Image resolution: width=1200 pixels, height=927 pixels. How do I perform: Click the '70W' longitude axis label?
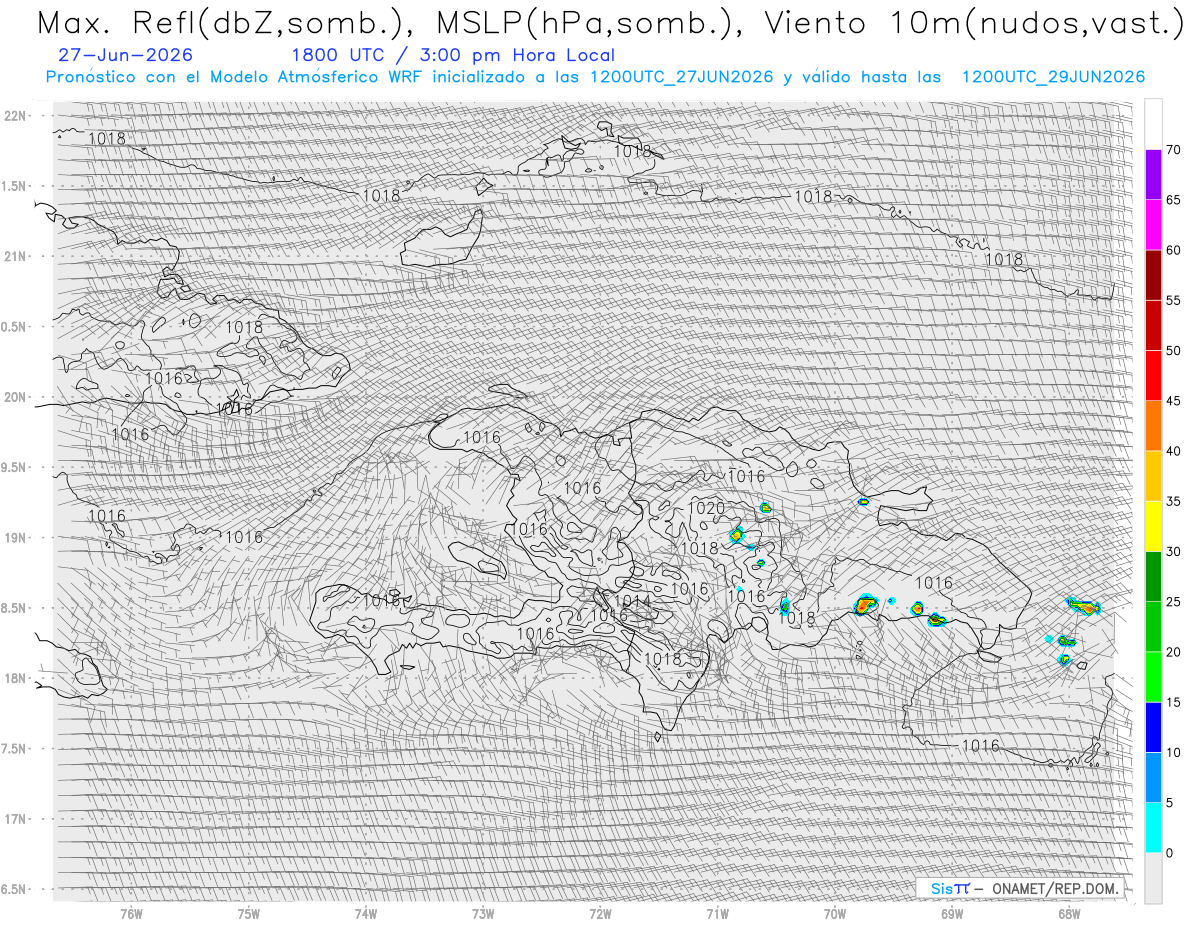coord(835,913)
